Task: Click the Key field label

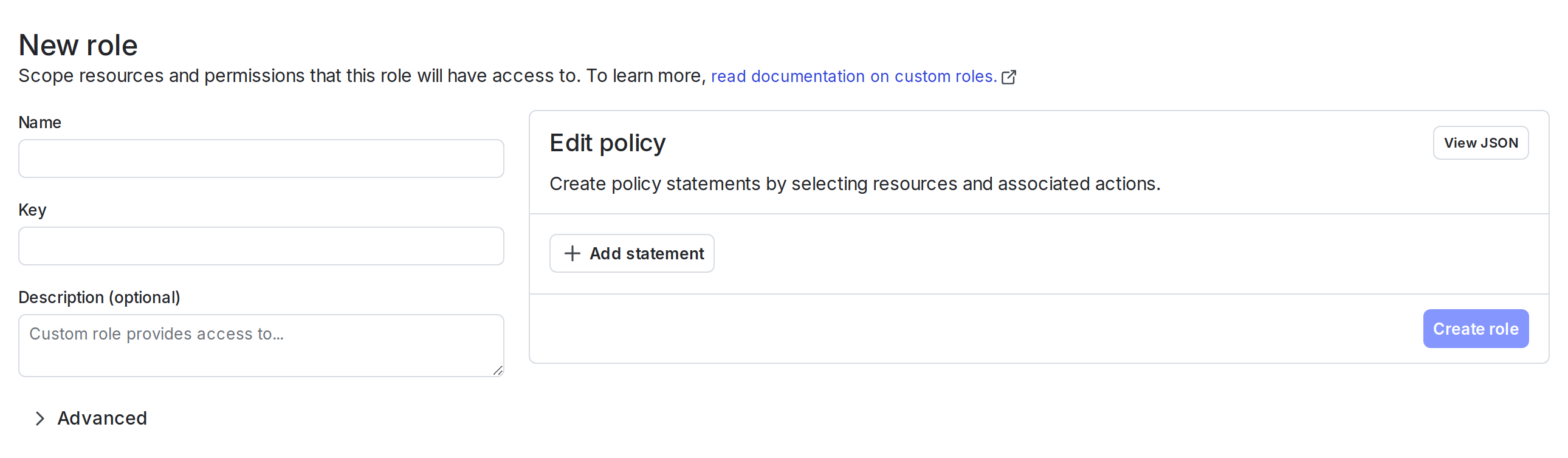Action: click(32, 210)
